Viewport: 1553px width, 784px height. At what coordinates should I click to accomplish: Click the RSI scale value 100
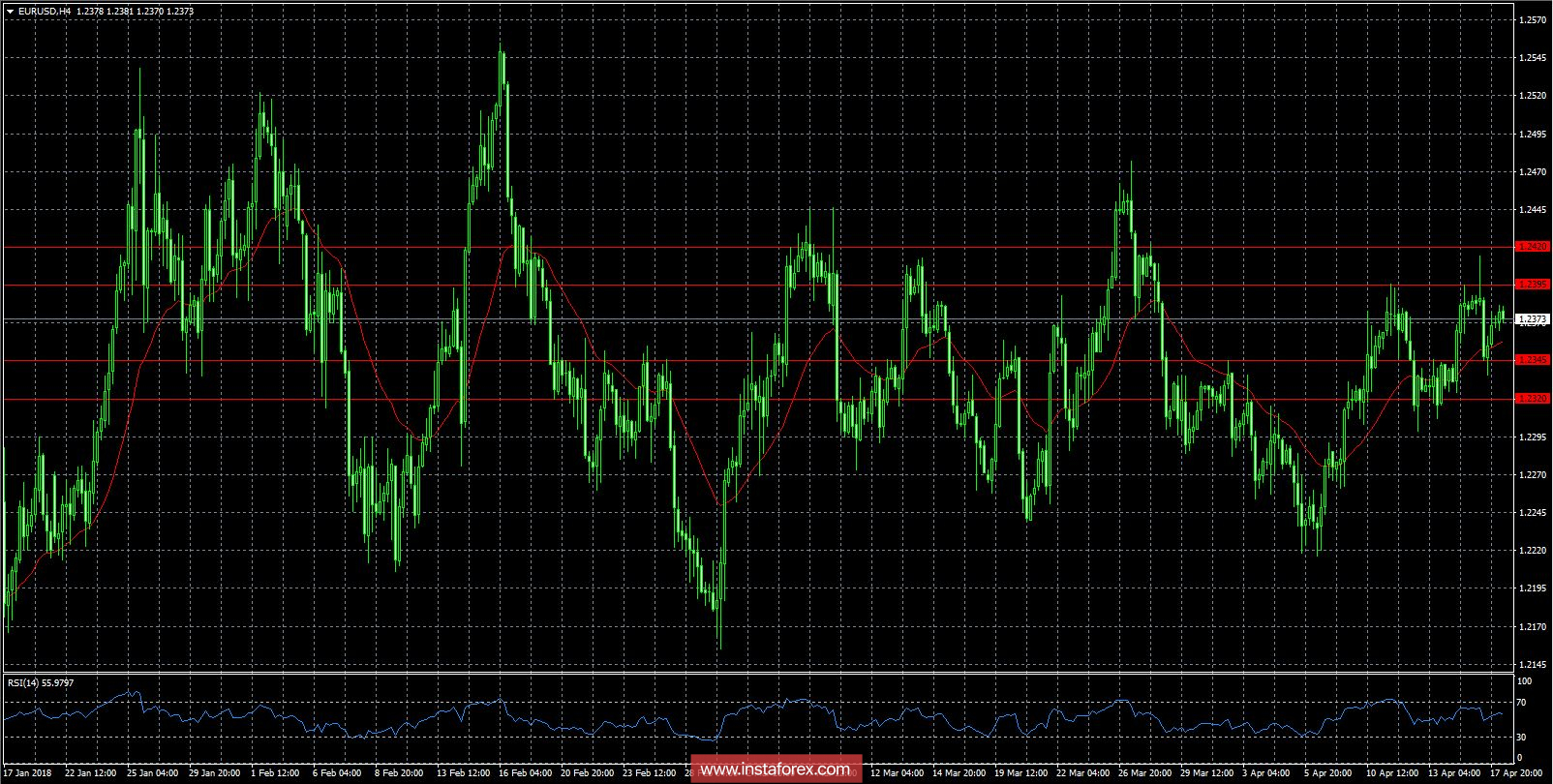pos(1524,681)
